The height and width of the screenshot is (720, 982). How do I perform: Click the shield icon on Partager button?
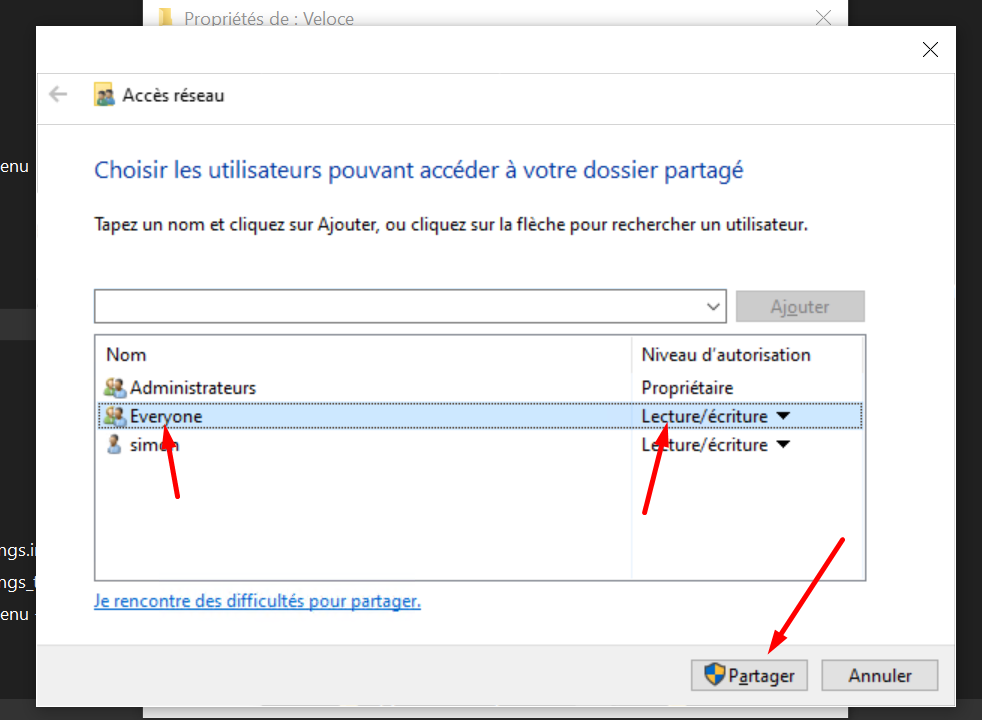tap(715, 675)
